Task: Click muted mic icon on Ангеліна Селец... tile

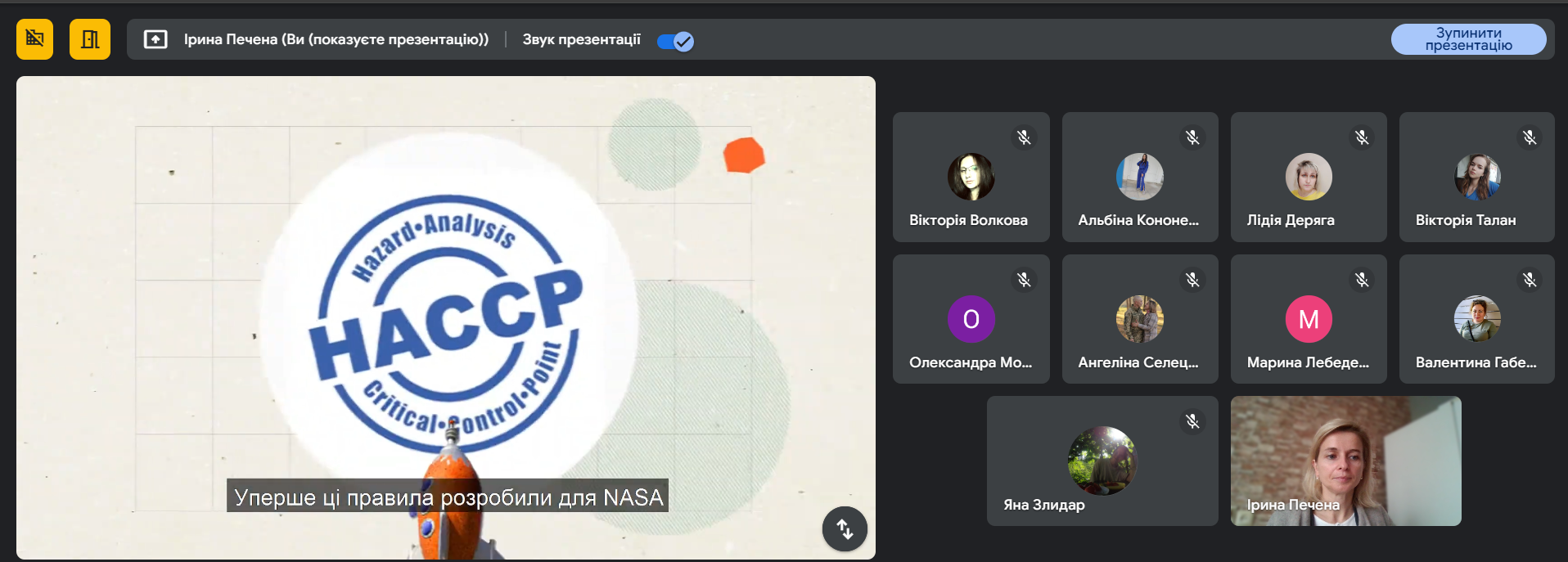Action: [x=1192, y=280]
